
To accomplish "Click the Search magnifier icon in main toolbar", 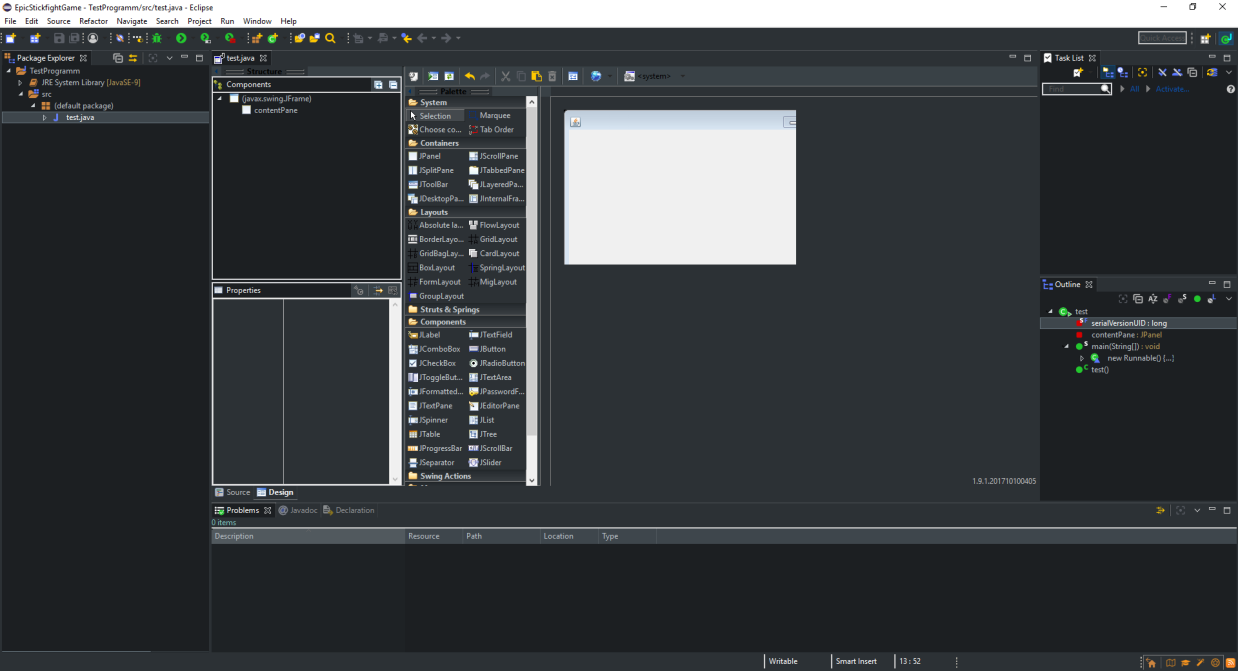I will (330, 38).
